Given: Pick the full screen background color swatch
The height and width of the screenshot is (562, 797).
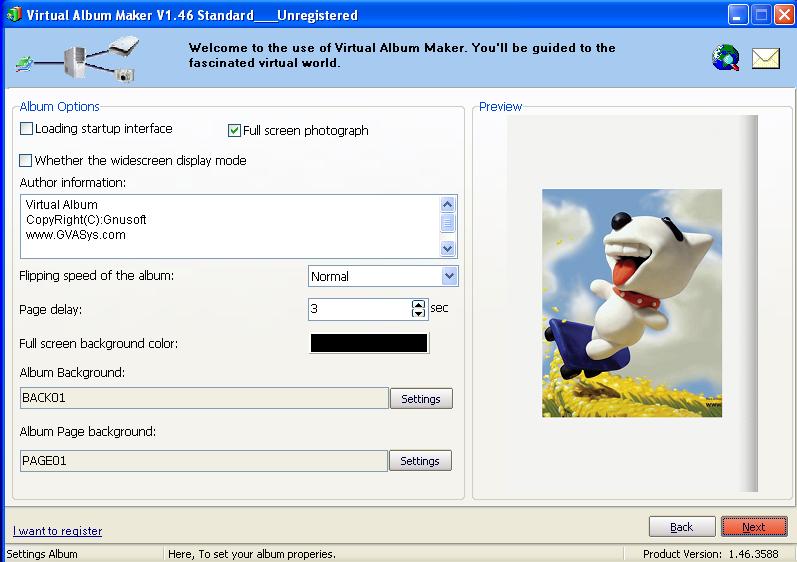Looking at the screenshot, I should 369,343.
